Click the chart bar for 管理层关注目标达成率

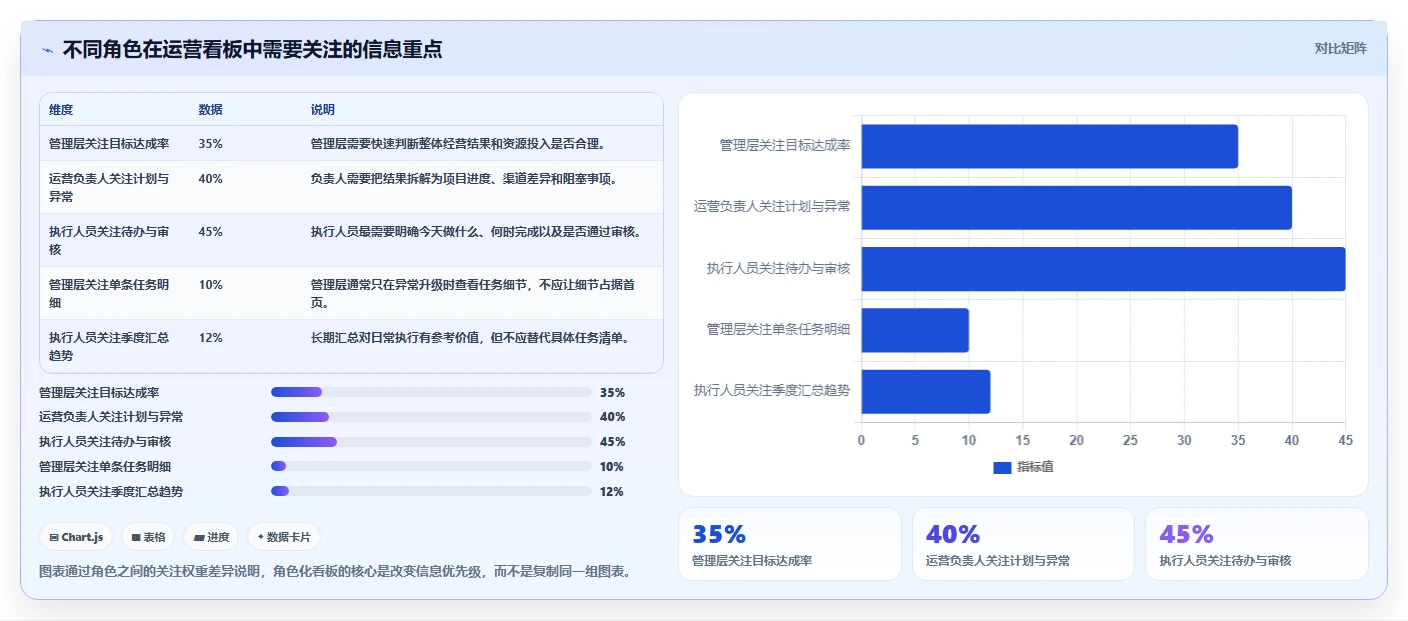[x=1050, y=146]
